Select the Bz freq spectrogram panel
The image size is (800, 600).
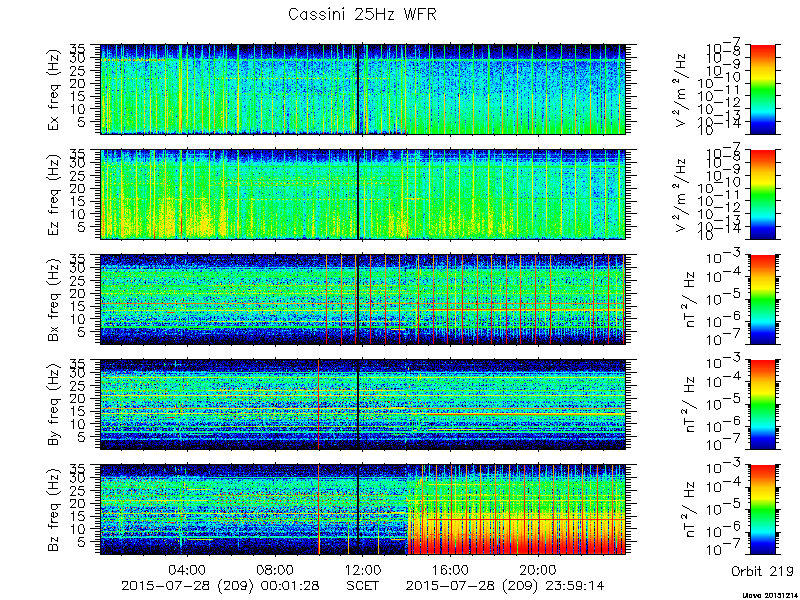tap(363, 510)
